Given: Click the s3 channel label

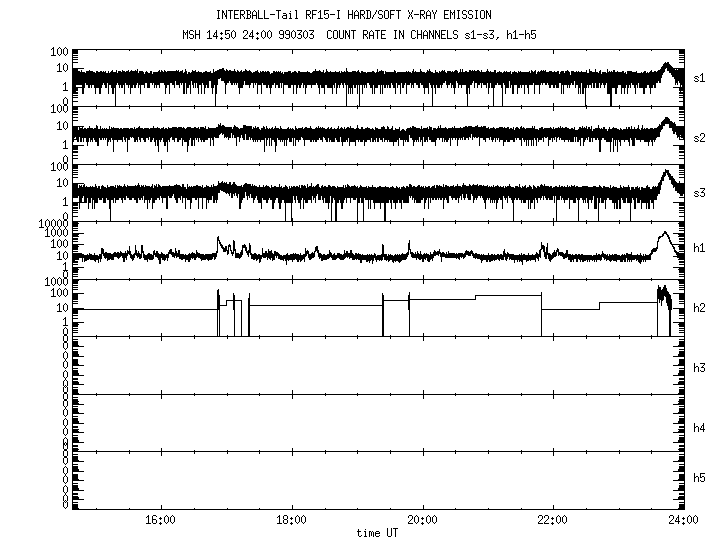Looking at the screenshot, I should click(x=700, y=191).
